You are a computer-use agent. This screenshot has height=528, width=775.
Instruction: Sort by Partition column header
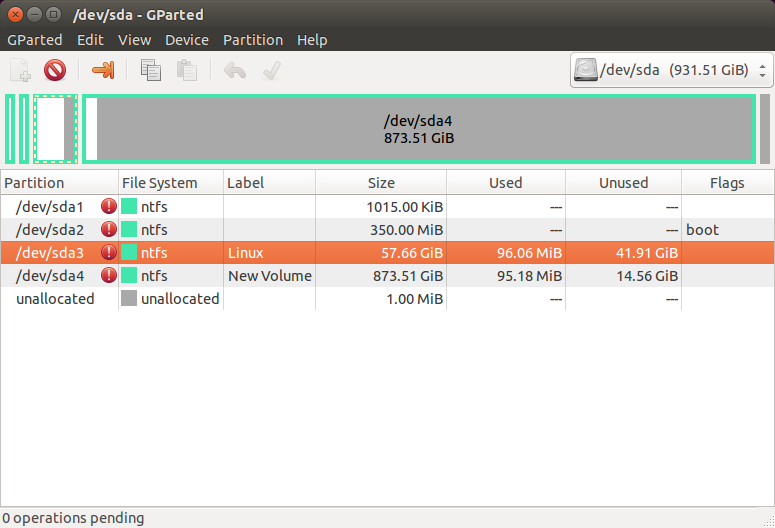pyautogui.click(x=60, y=183)
